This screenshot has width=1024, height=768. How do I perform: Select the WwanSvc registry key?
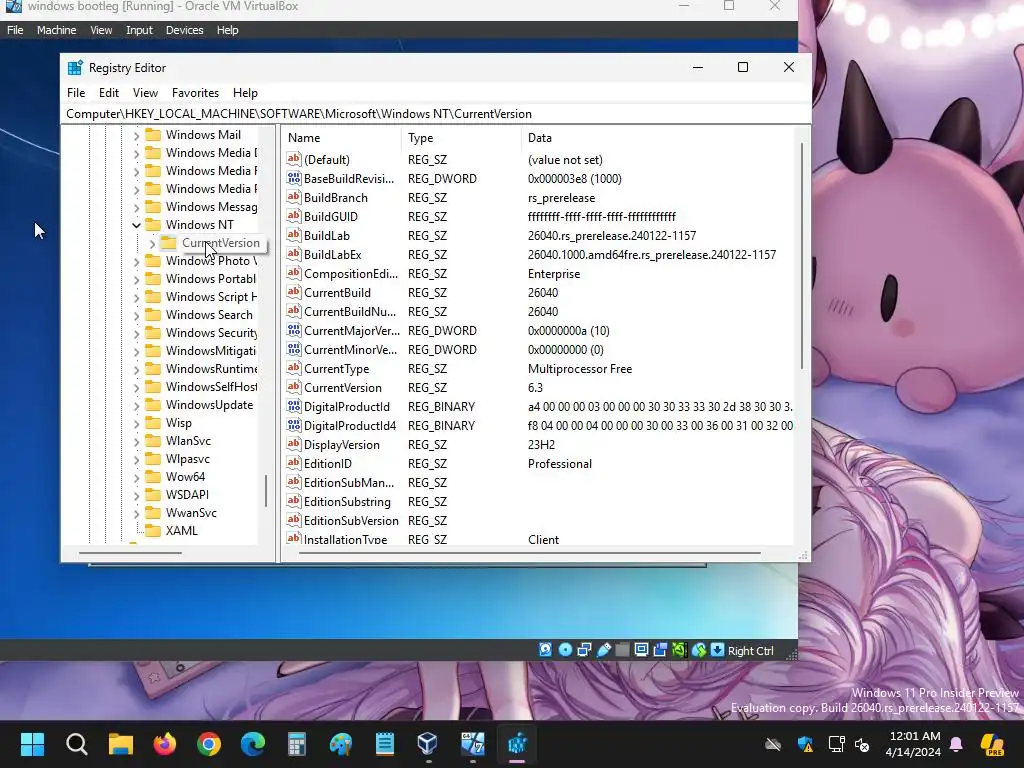(191, 513)
